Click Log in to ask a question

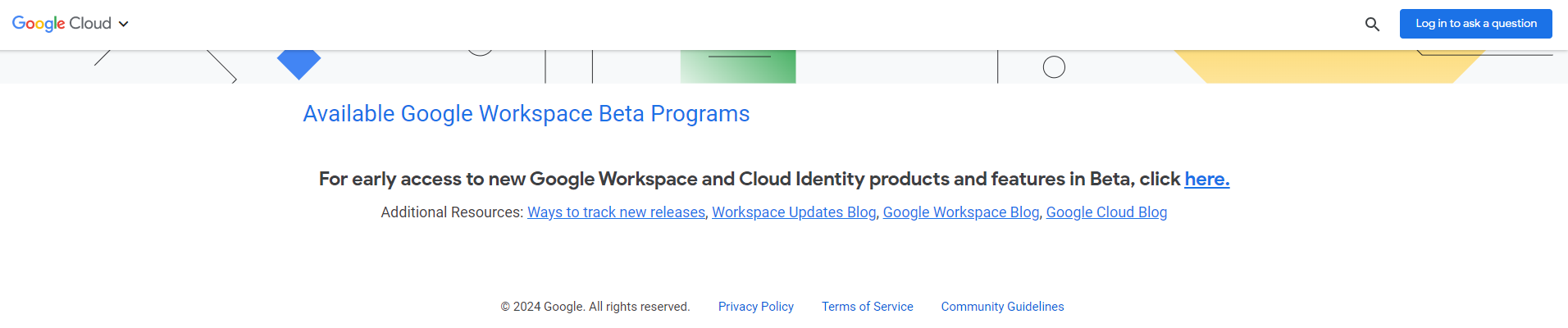1476,24
